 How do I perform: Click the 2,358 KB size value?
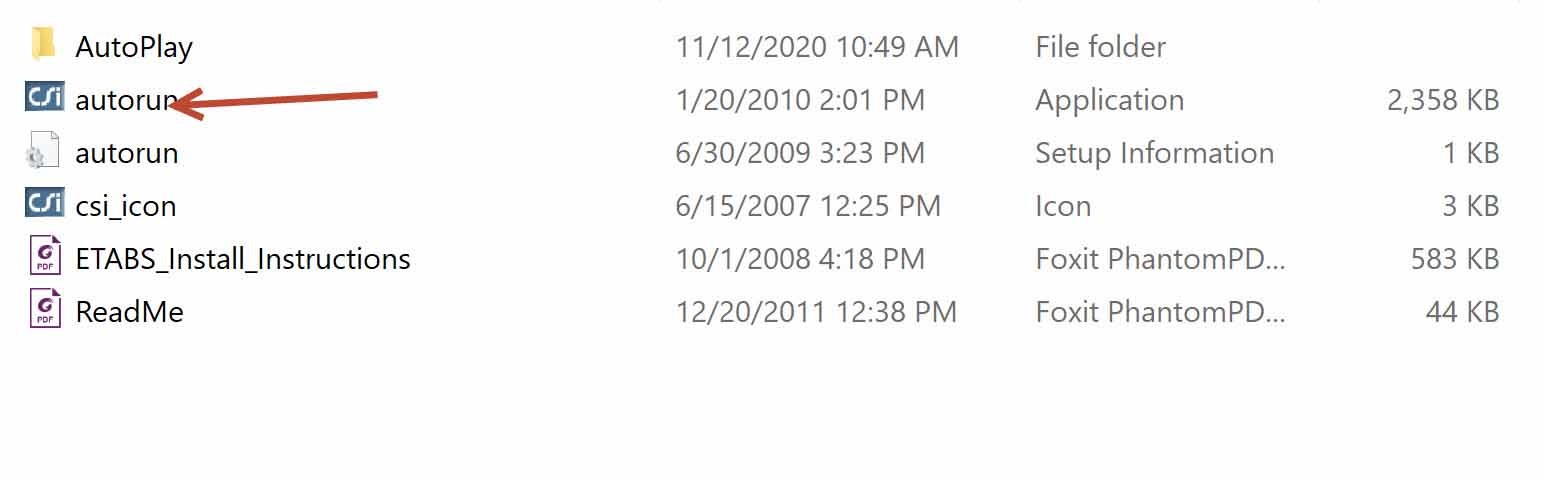click(1443, 100)
